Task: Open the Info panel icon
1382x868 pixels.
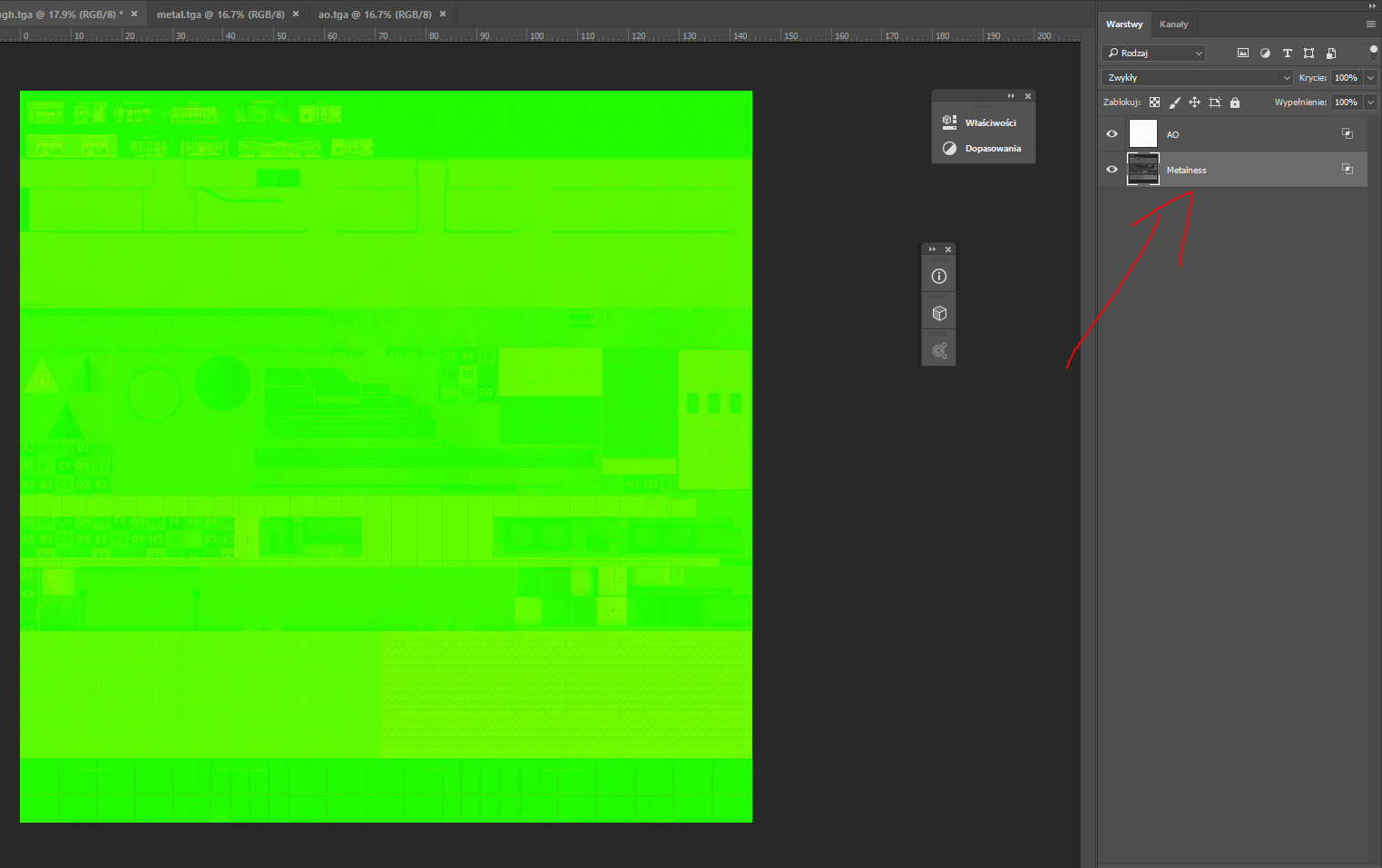Action: (939, 277)
